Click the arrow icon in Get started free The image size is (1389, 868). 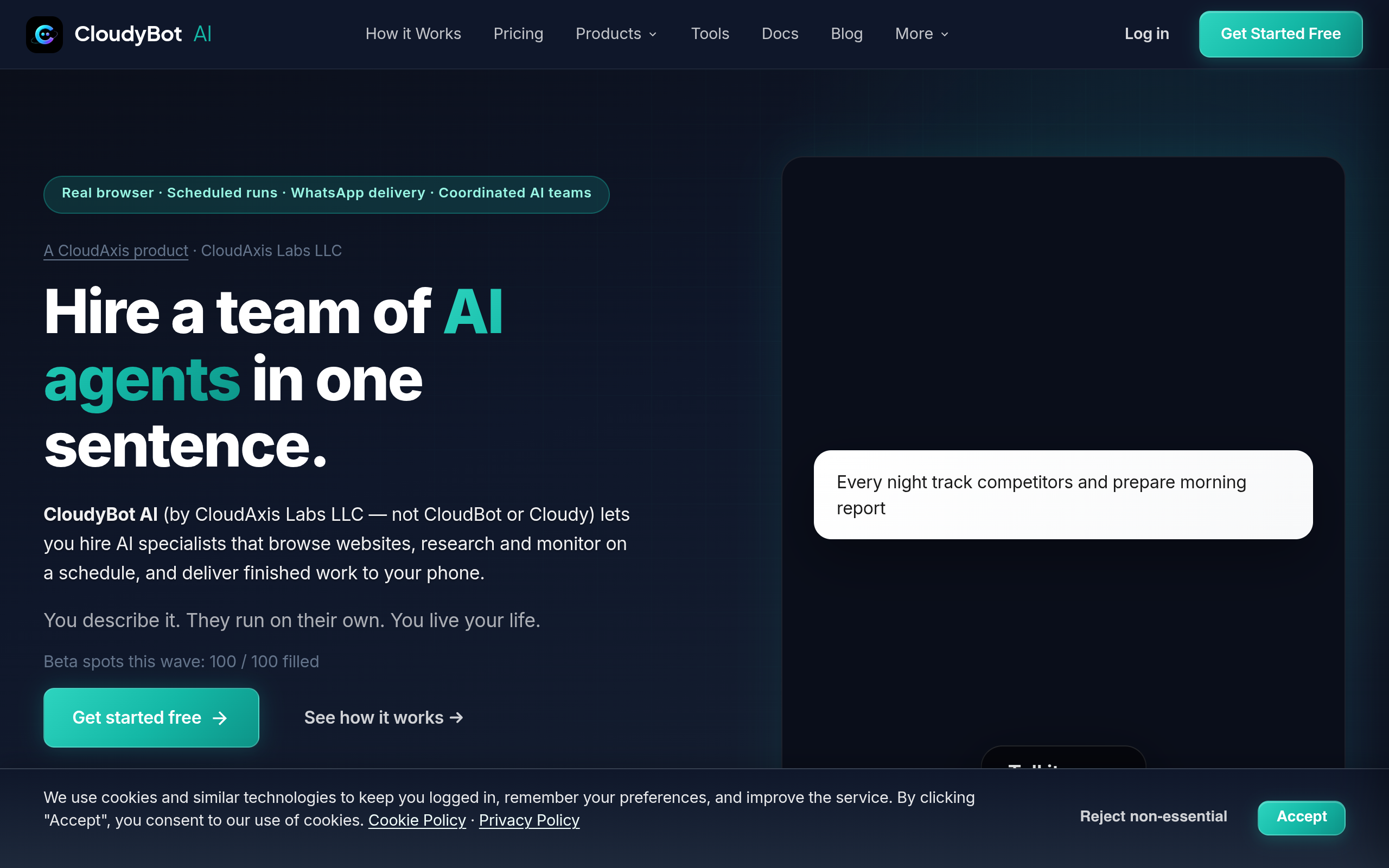pyautogui.click(x=220, y=718)
